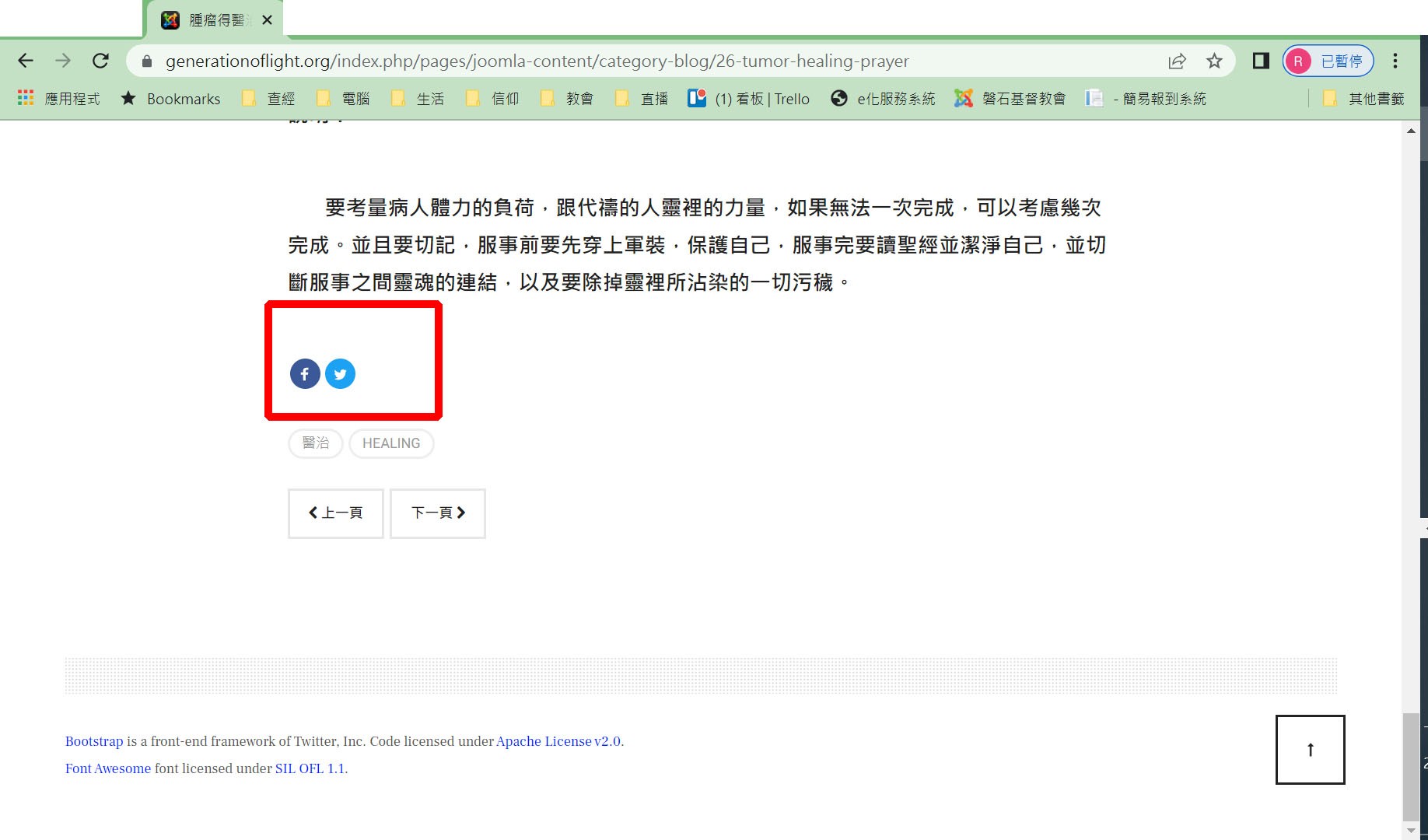Click the address bar URL
This screenshot has width=1428, height=840.
coord(537,61)
